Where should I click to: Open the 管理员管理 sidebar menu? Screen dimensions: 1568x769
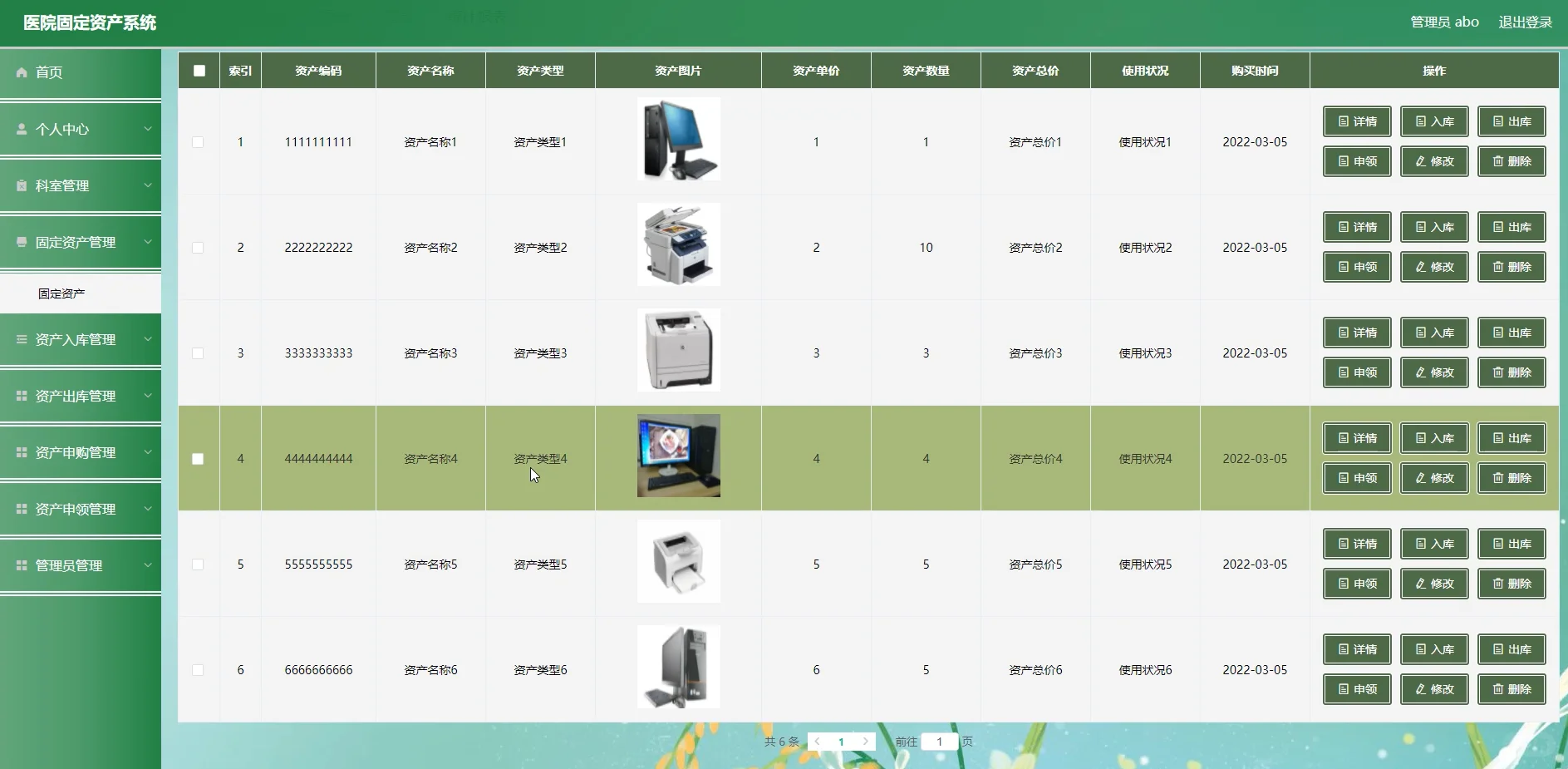point(81,565)
